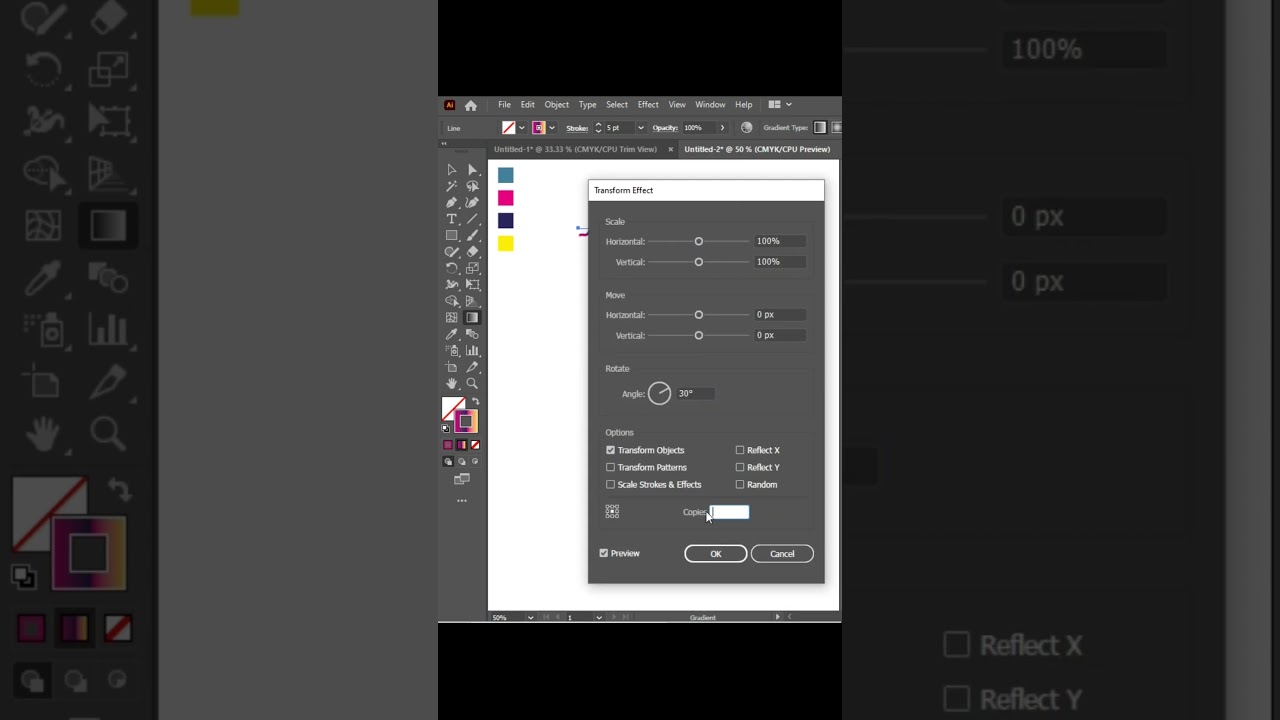
Task: Enable Scale Strokes & Effects checkbox
Action: tap(610, 484)
